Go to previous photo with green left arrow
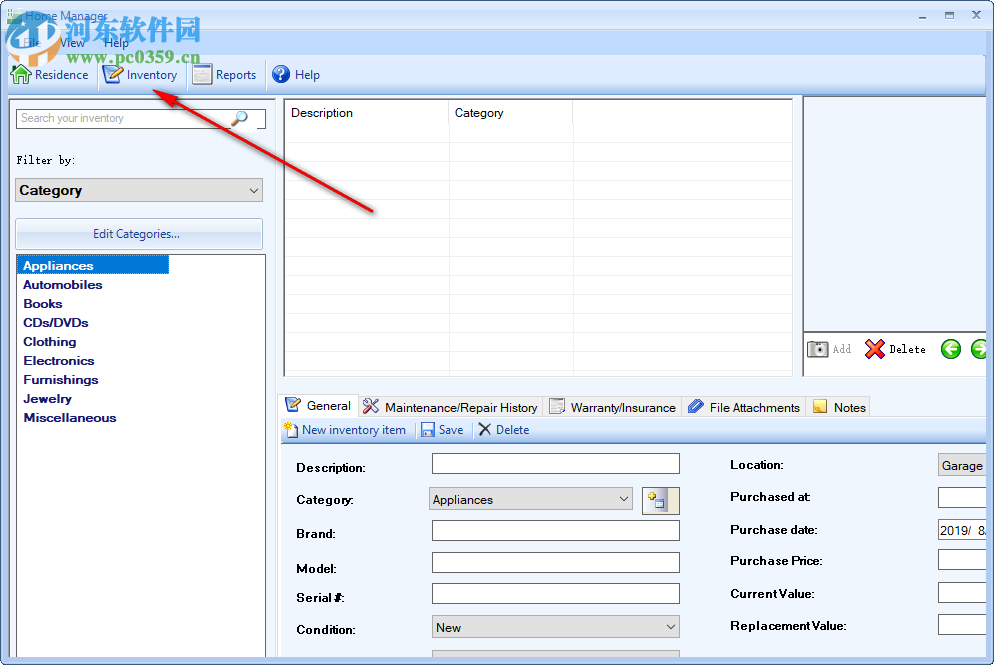The width and height of the screenshot is (994, 665). [950, 348]
